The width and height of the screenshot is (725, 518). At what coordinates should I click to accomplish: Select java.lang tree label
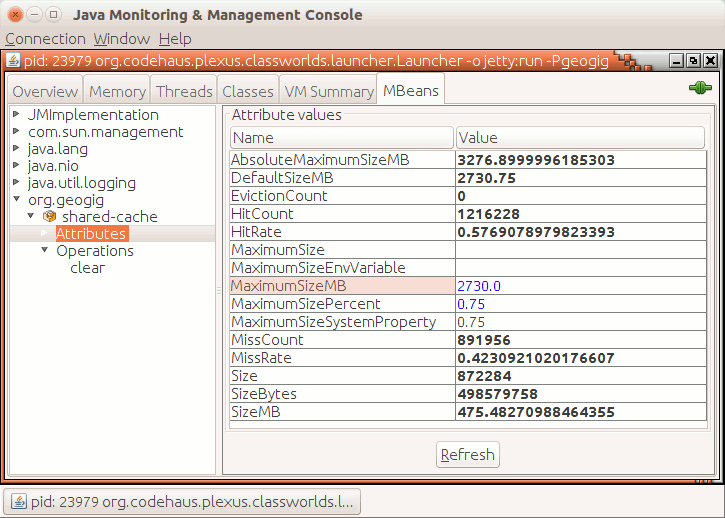[57, 149]
